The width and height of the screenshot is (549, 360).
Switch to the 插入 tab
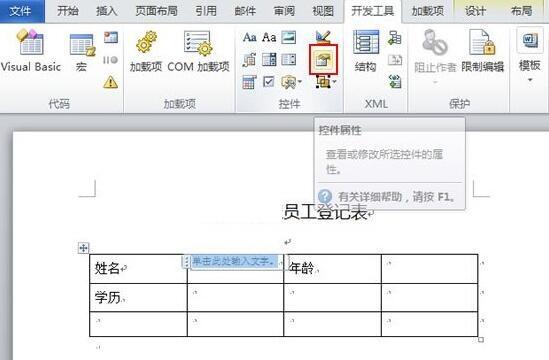[106, 11]
